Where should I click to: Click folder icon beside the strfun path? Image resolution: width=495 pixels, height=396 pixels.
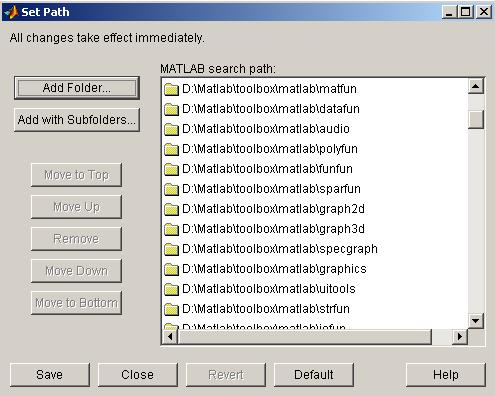point(171,309)
